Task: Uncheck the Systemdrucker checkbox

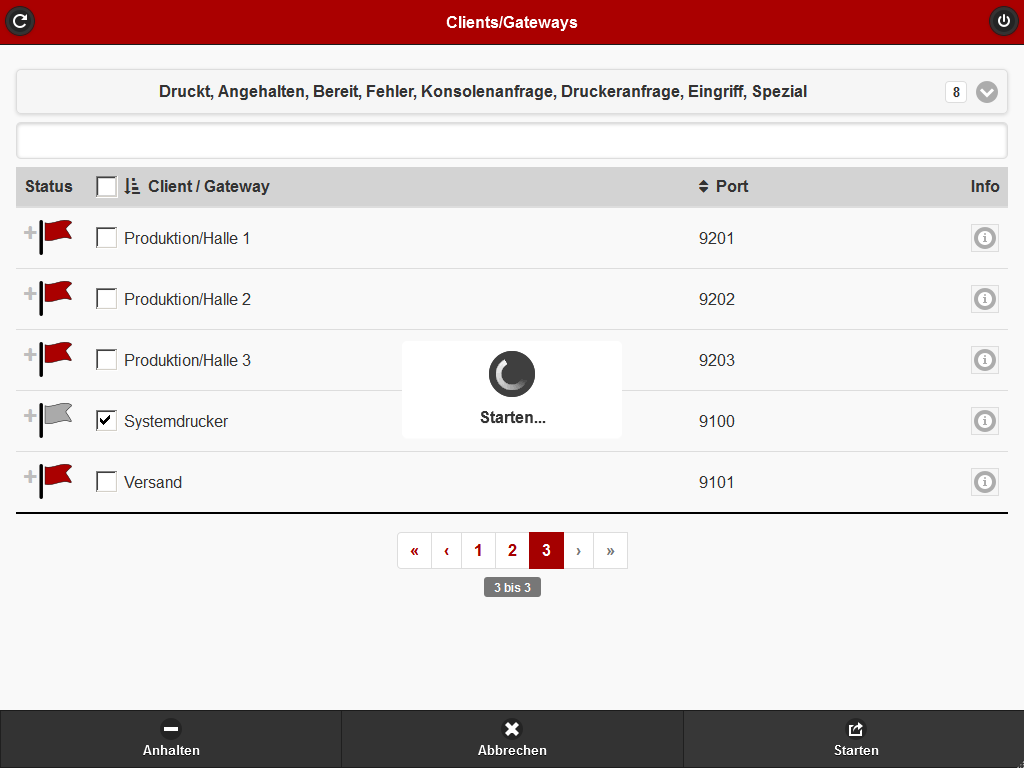Action: pos(106,421)
